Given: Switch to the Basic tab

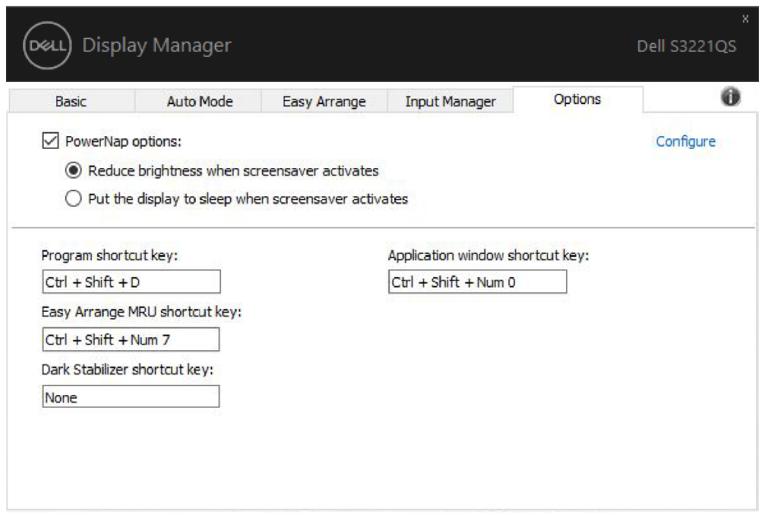Looking at the screenshot, I should pyautogui.click(x=71, y=101).
